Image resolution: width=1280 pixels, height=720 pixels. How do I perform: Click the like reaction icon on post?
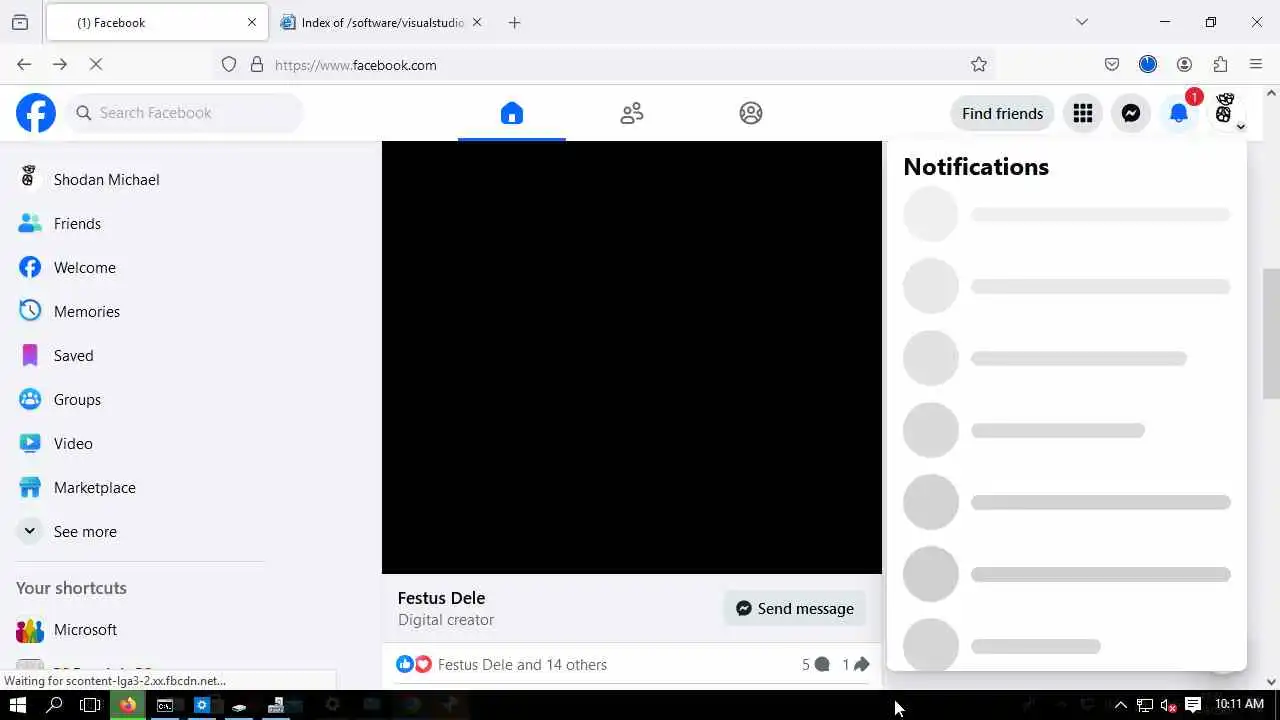[x=405, y=664]
